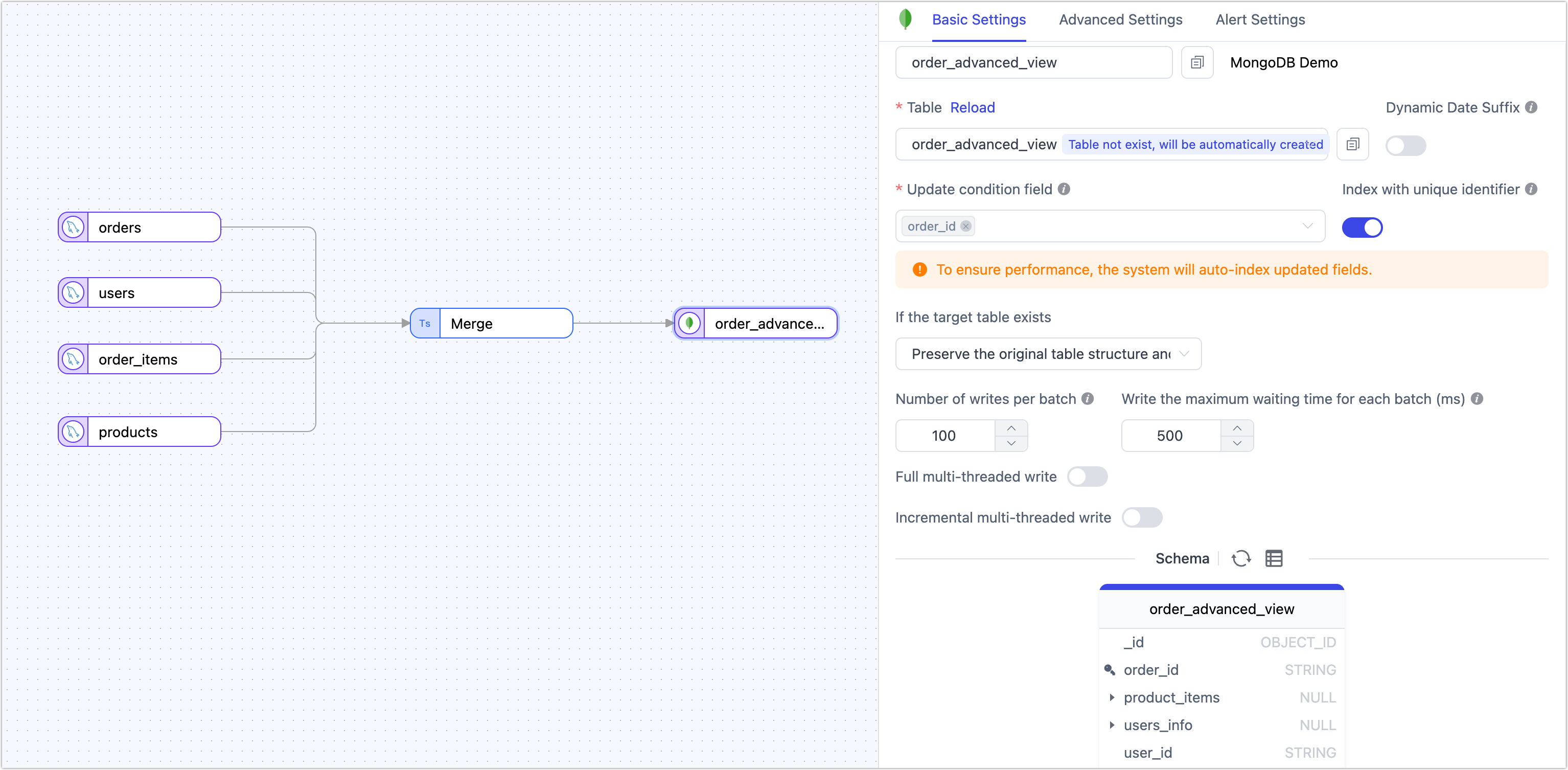Copy the table name next to the Table field
This screenshot has width=1568, height=770.
click(x=1352, y=144)
